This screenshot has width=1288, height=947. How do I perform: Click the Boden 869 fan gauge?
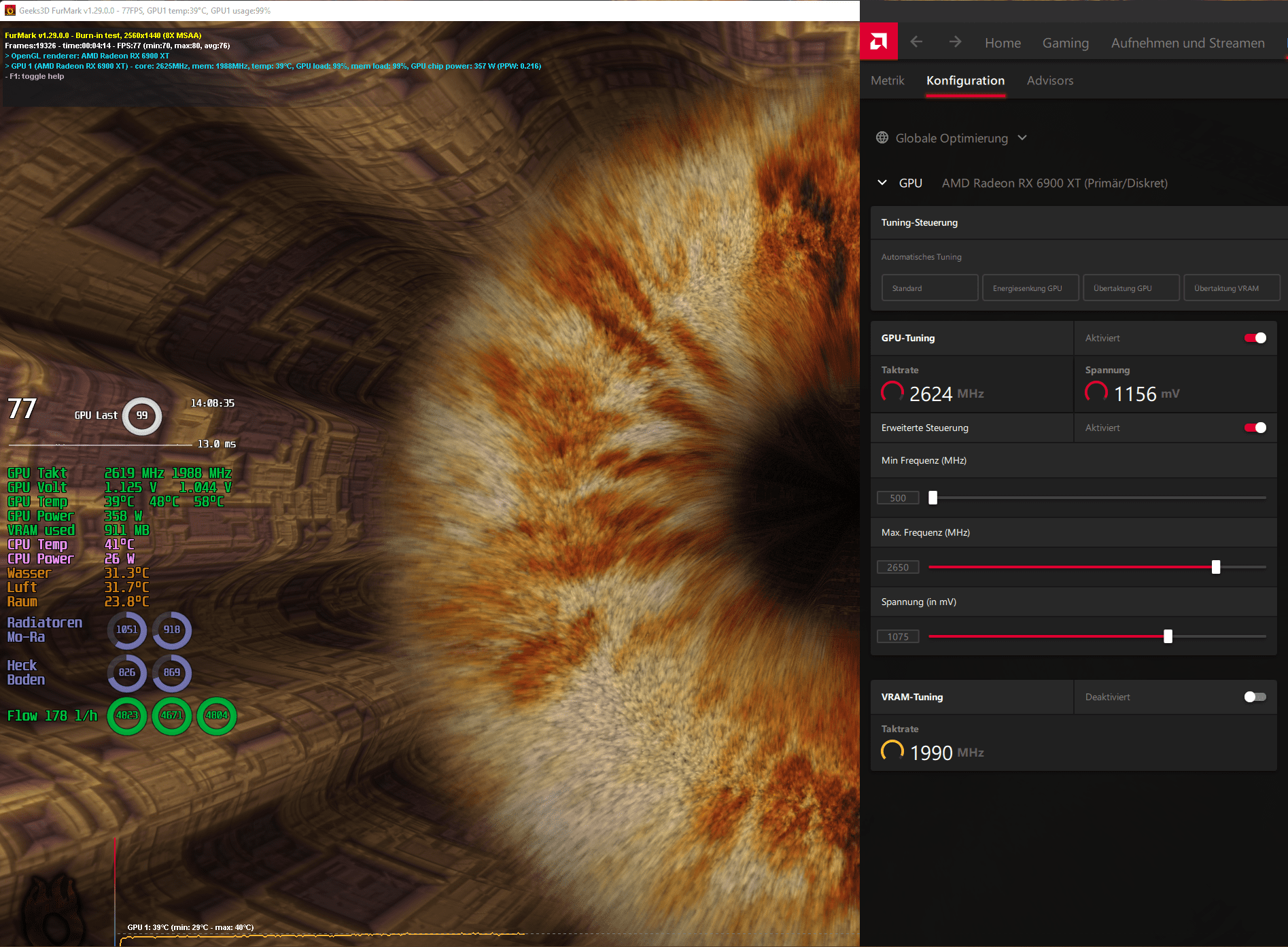click(x=172, y=673)
